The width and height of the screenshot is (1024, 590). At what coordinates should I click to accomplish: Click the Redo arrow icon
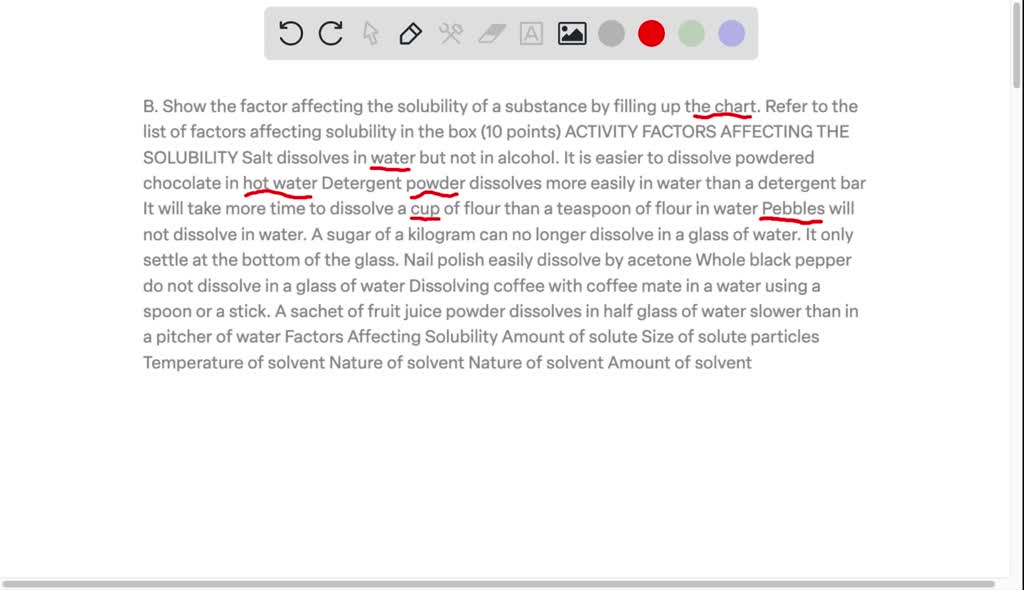pos(329,33)
